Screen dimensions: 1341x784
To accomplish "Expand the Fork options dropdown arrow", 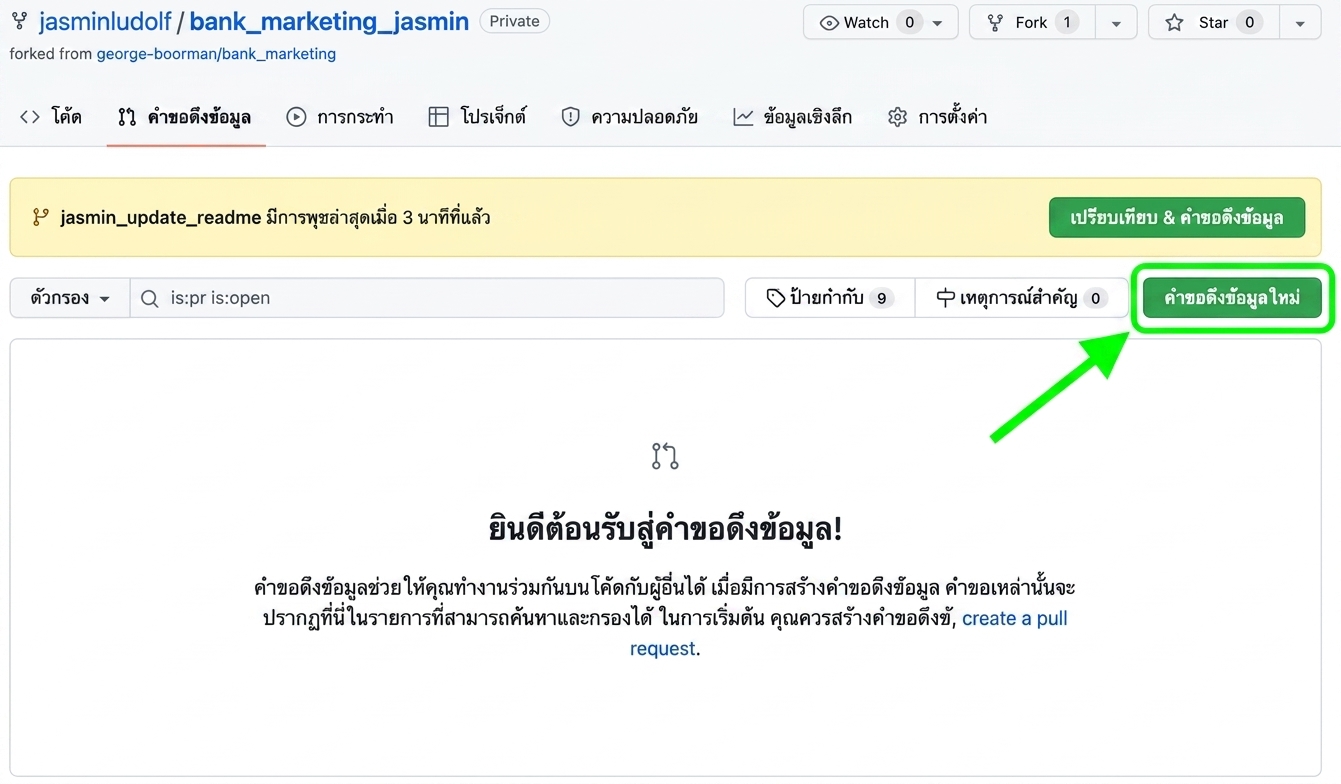I will (x=1116, y=23).
